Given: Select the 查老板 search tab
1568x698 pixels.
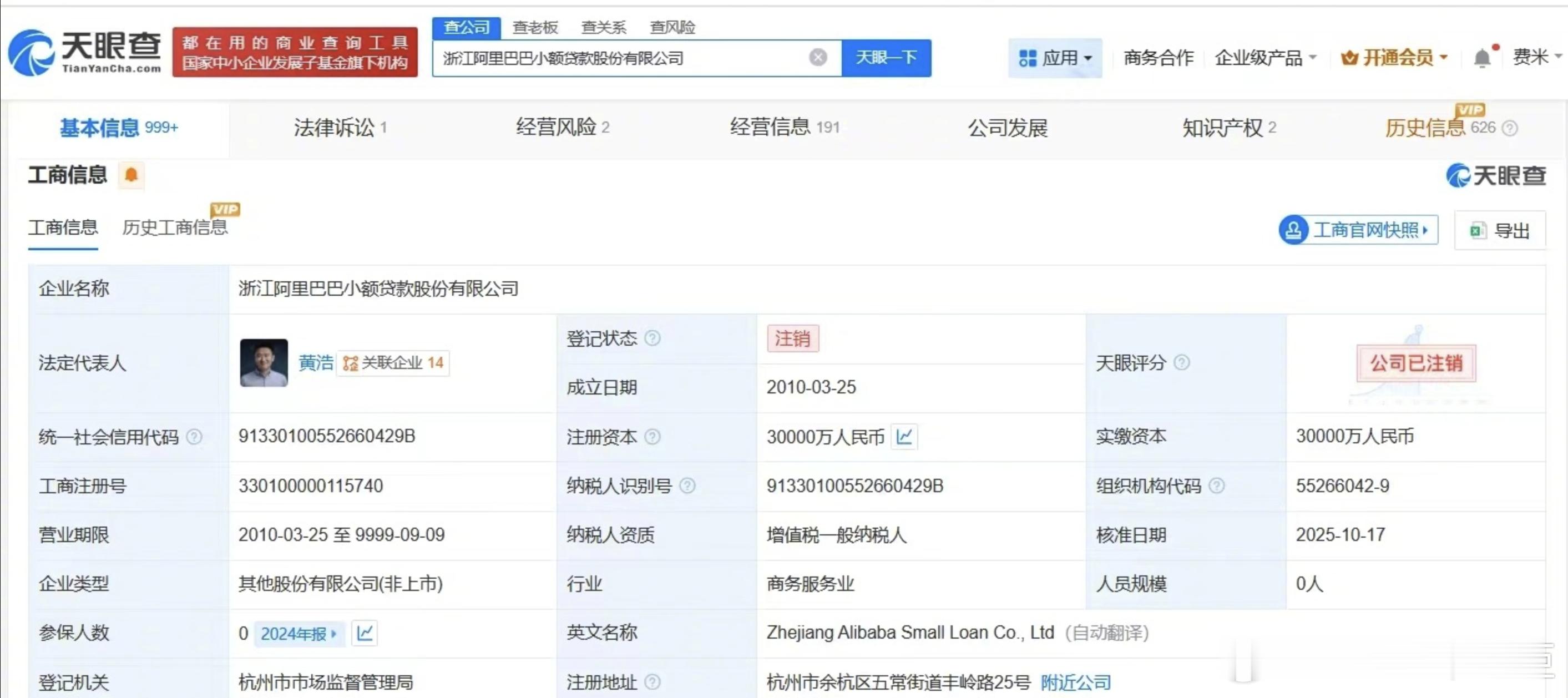Looking at the screenshot, I should 535,27.
